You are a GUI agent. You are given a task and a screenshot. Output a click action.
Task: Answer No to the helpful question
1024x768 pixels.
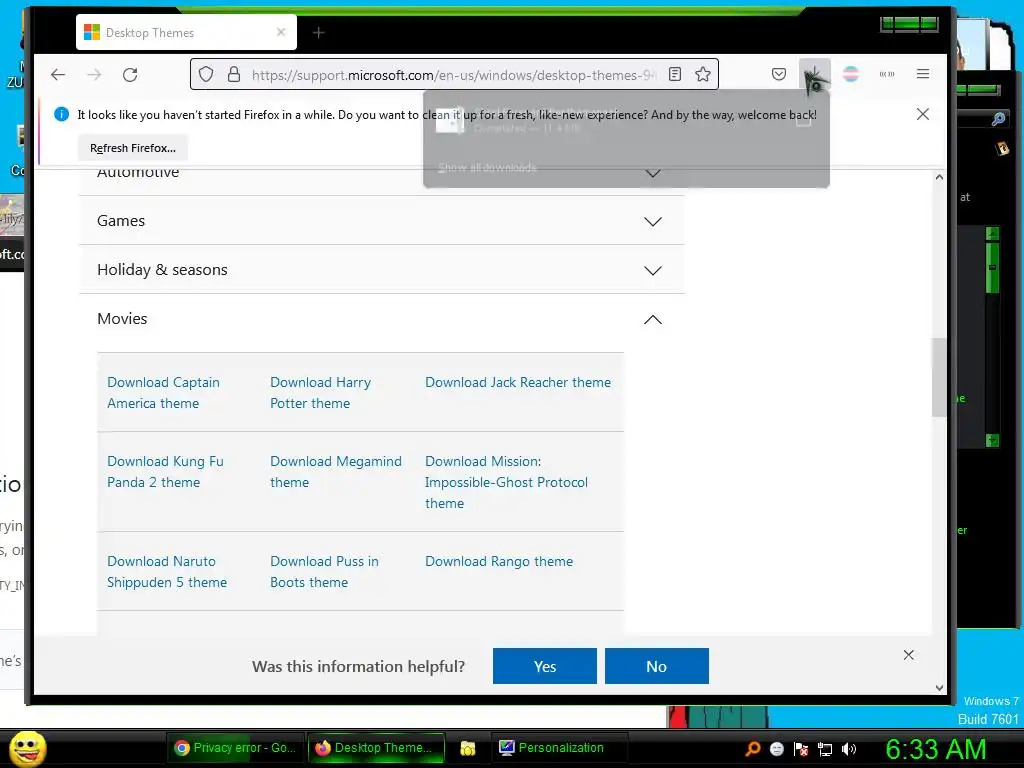click(x=656, y=666)
